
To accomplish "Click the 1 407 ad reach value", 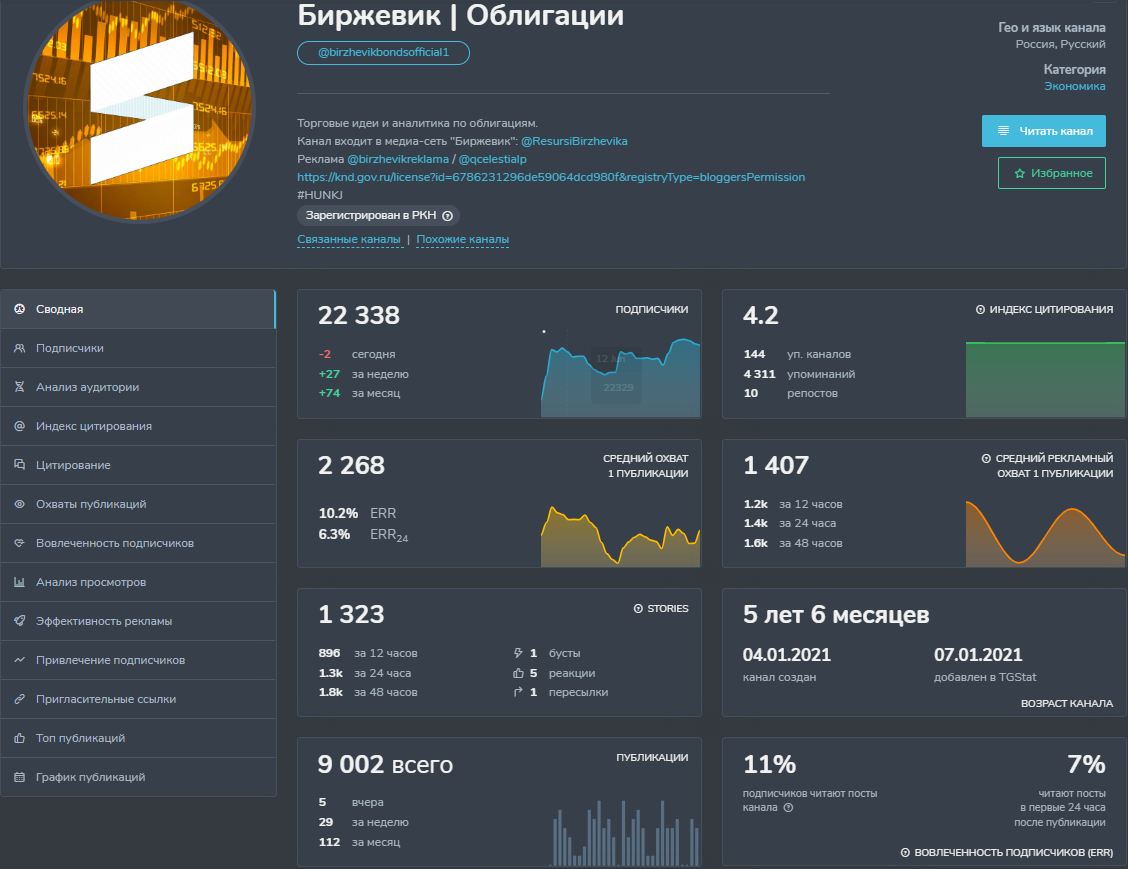I will (x=776, y=465).
